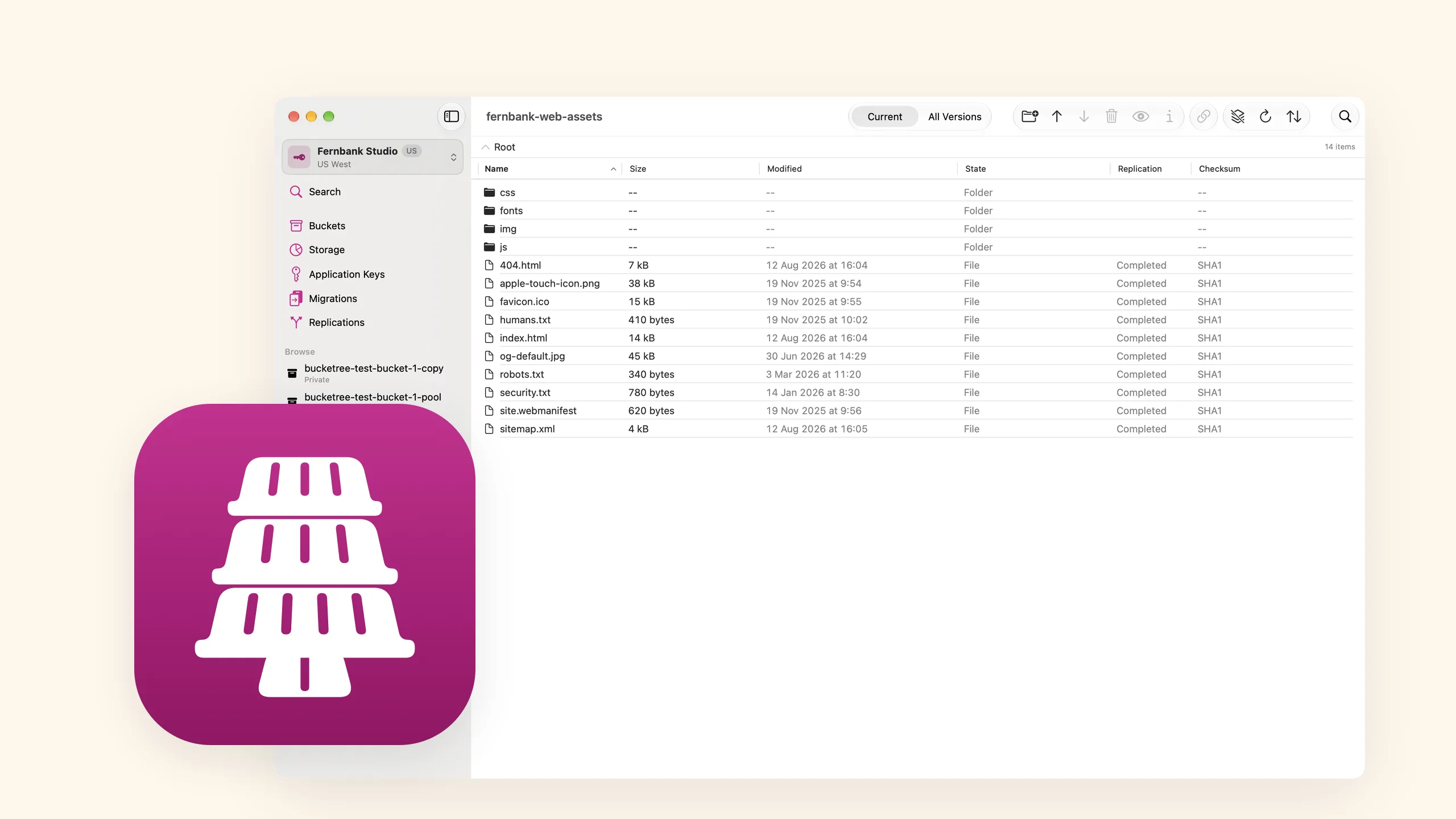Sort by the Checksum column header
Image resolution: width=1456 pixels, height=819 pixels.
1274,169
